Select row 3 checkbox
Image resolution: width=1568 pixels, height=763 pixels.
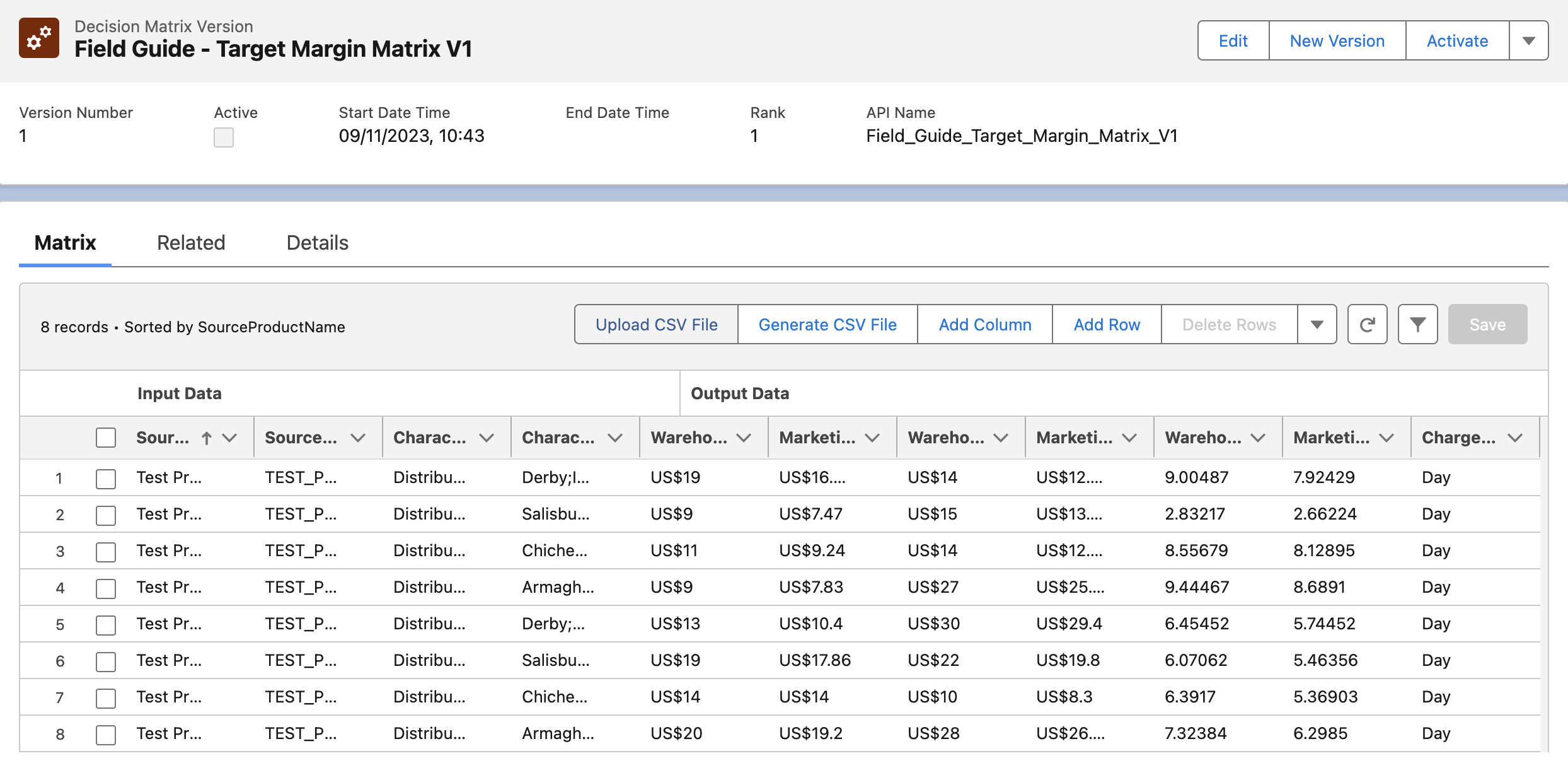coord(106,552)
